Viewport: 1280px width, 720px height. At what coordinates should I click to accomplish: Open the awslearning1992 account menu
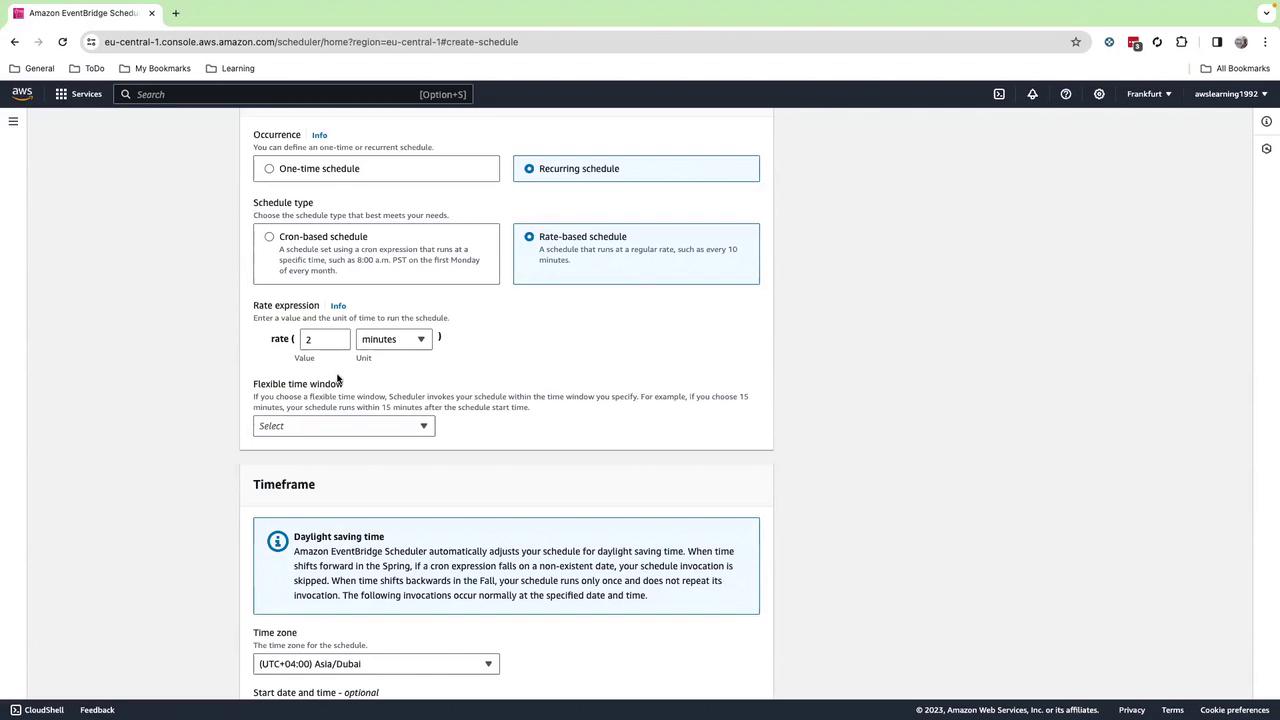point(1231,94)
